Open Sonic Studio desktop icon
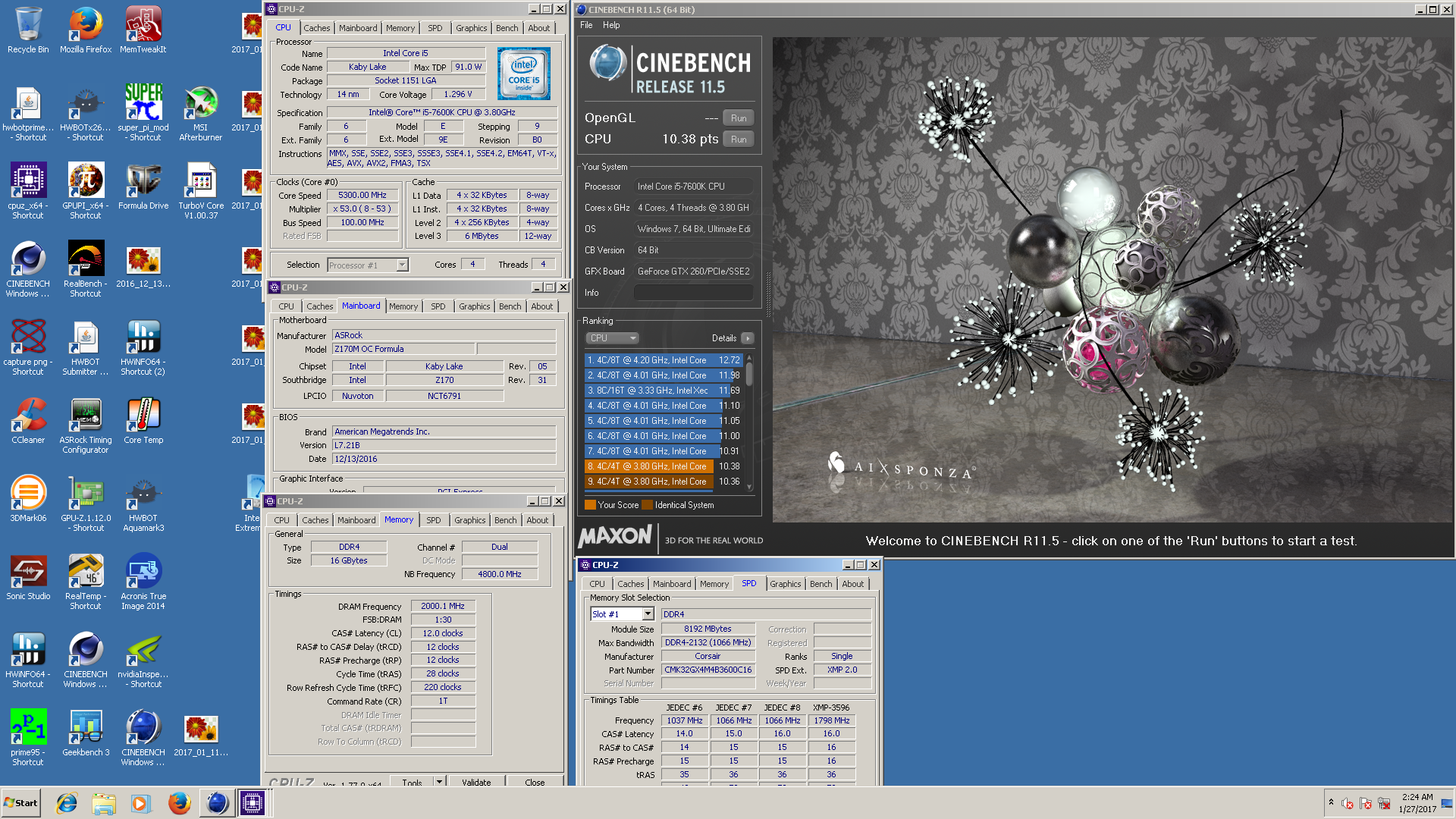Image resolution: width=1456 pixels, height=819 pixels. tap(28, 577)
